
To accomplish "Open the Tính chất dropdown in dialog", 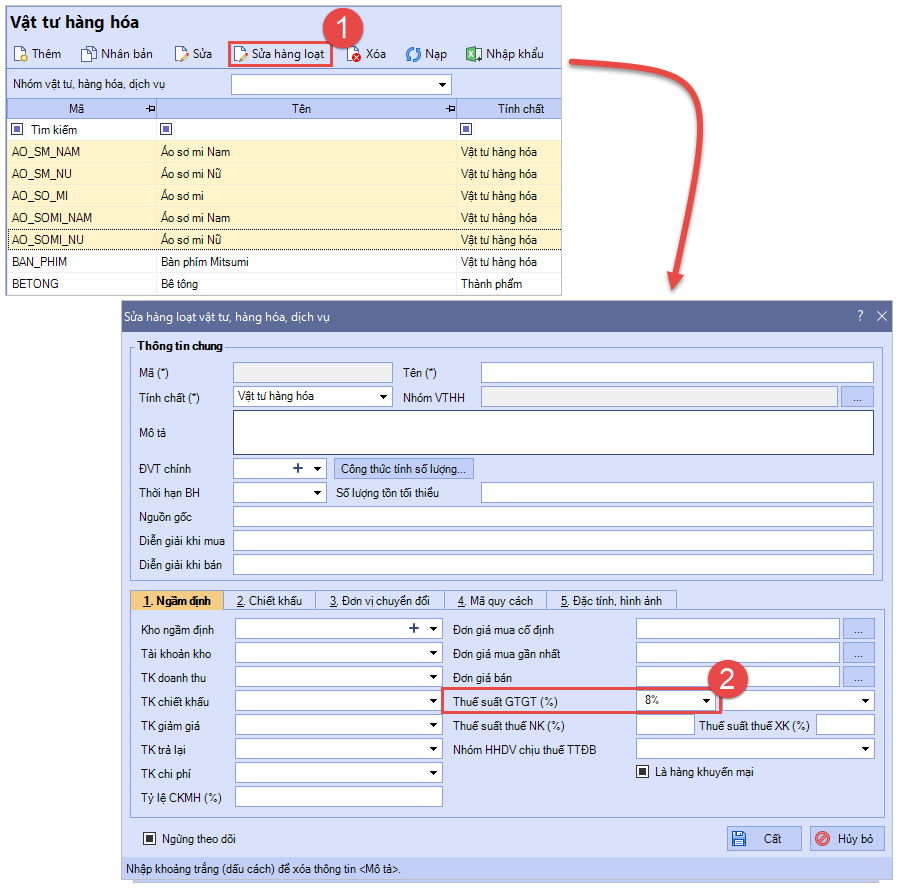I will [384, 397].
